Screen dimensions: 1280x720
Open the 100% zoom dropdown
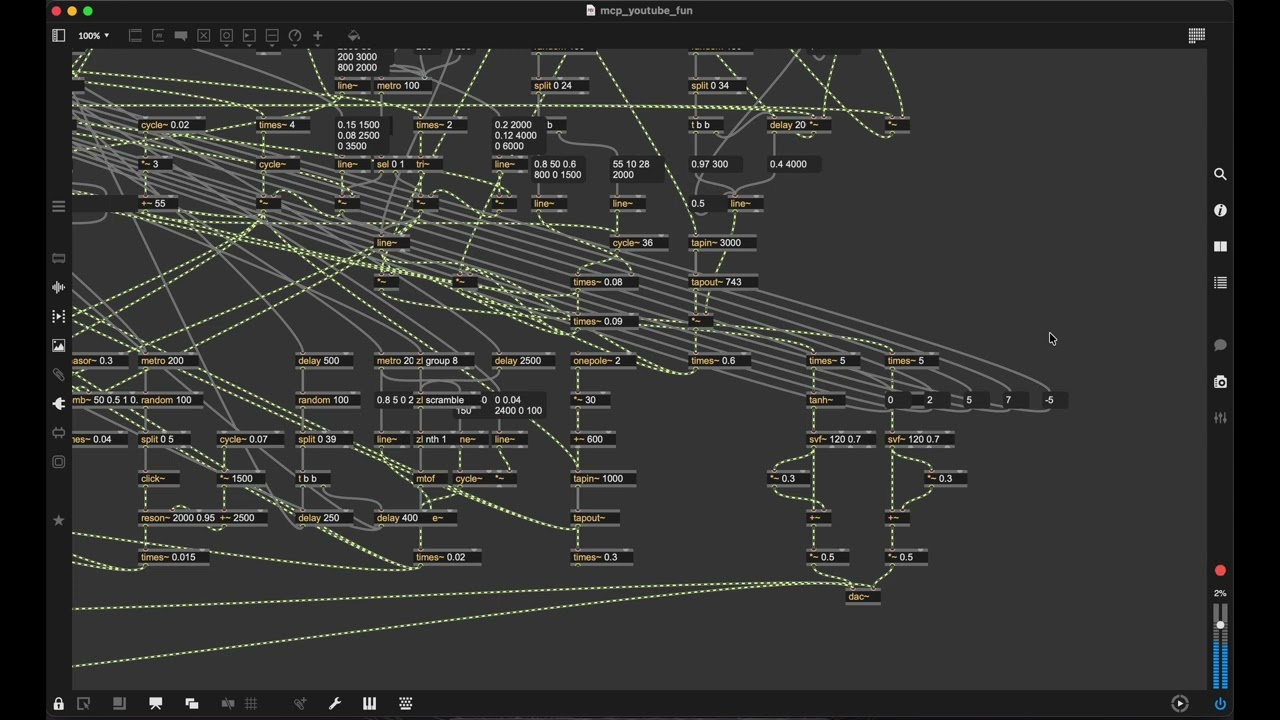pos(94,35)
